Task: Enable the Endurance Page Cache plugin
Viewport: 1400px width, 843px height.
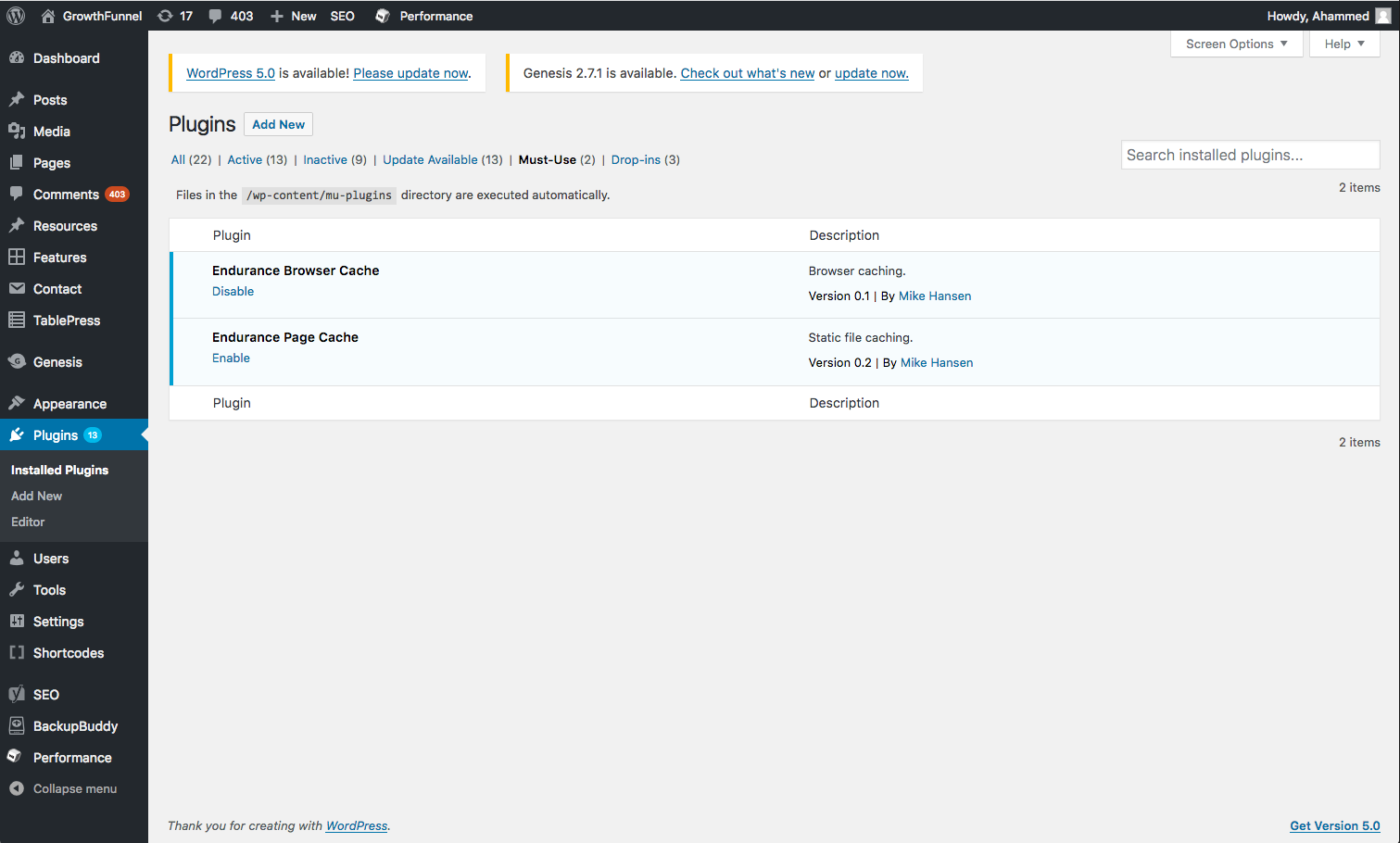Action: pyautogui.click(x=231, y=359)
